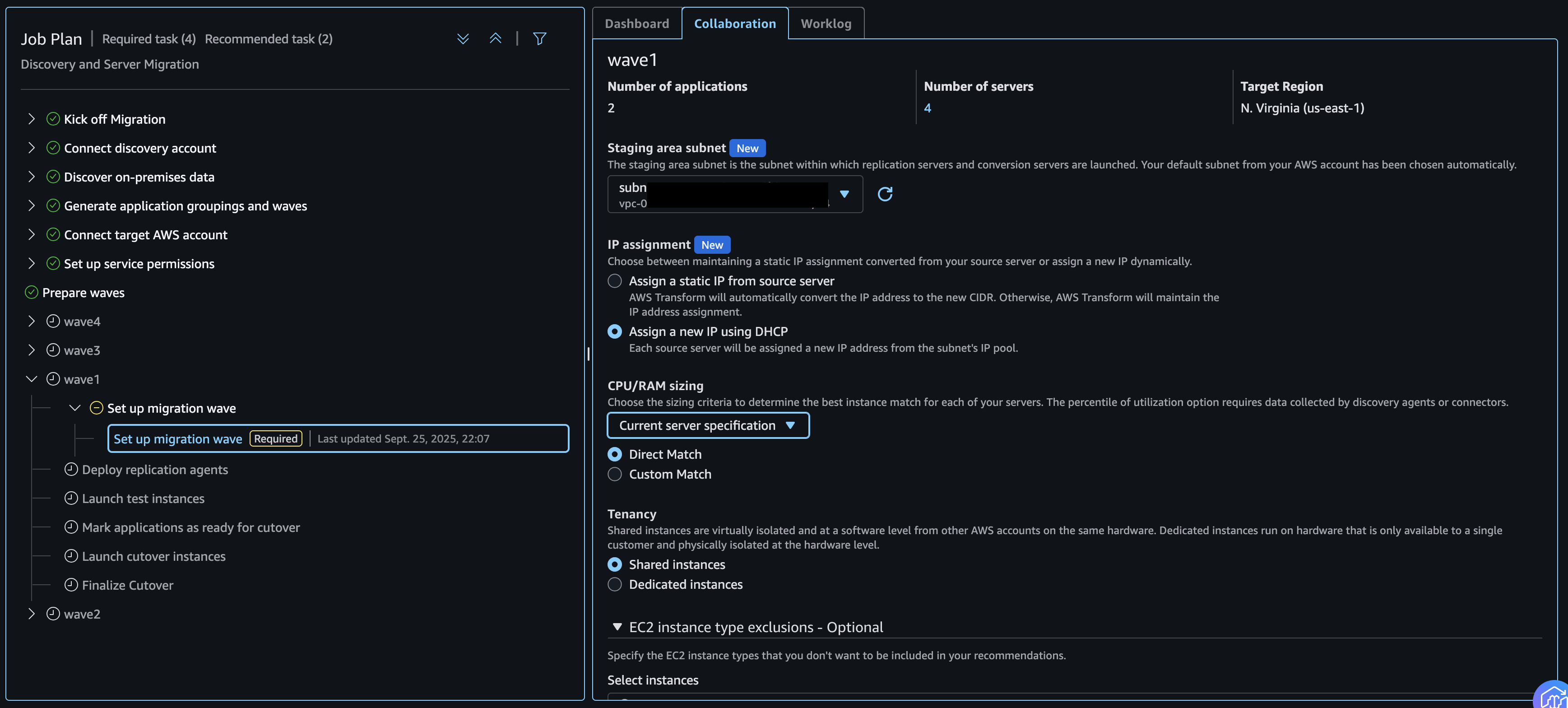Collapse the EC2 instance type exclusions section
Image resolution: width=1568 pixels, height=708 pixels.
tap(616, 626)
